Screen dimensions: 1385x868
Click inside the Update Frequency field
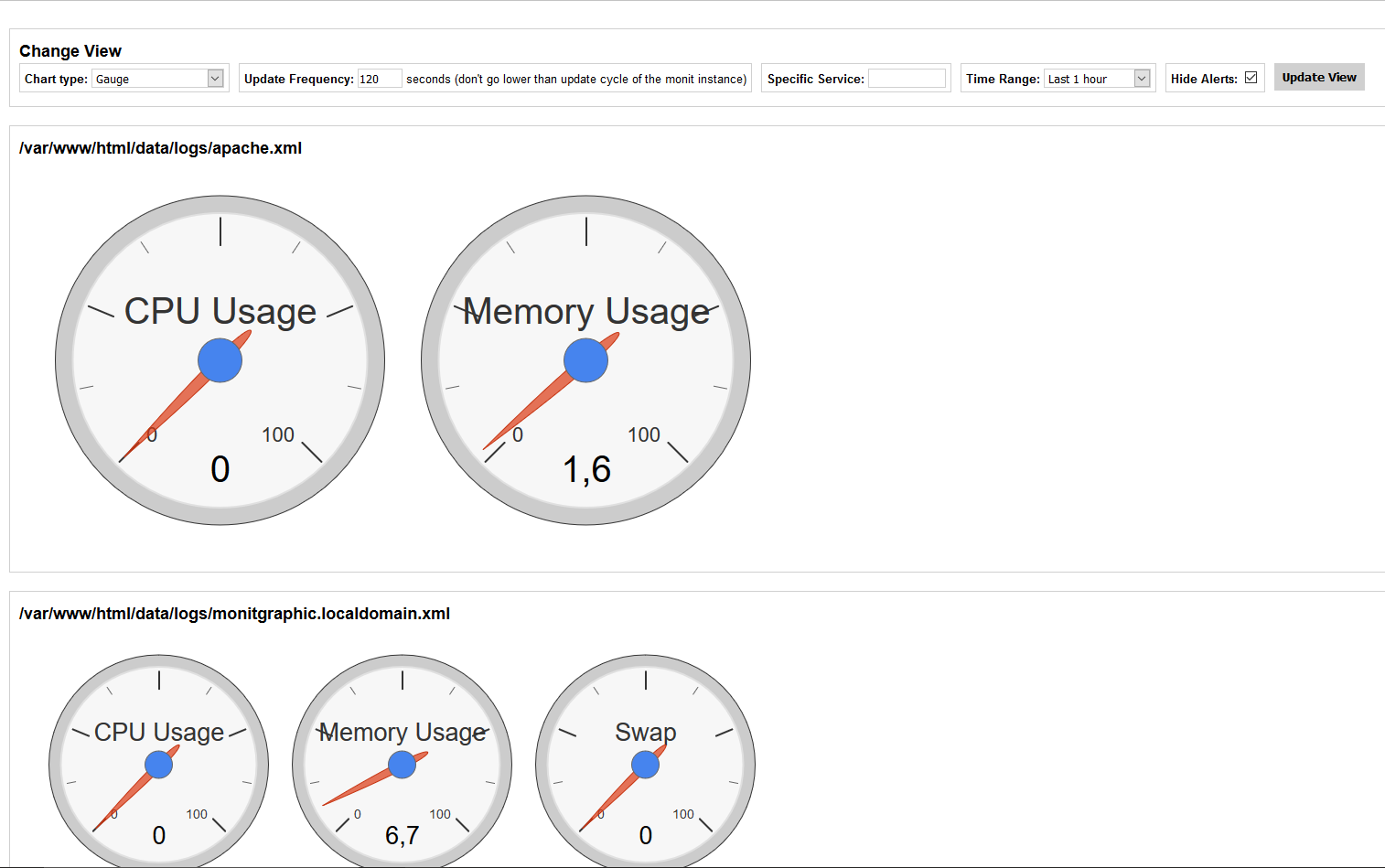[380, 78]
